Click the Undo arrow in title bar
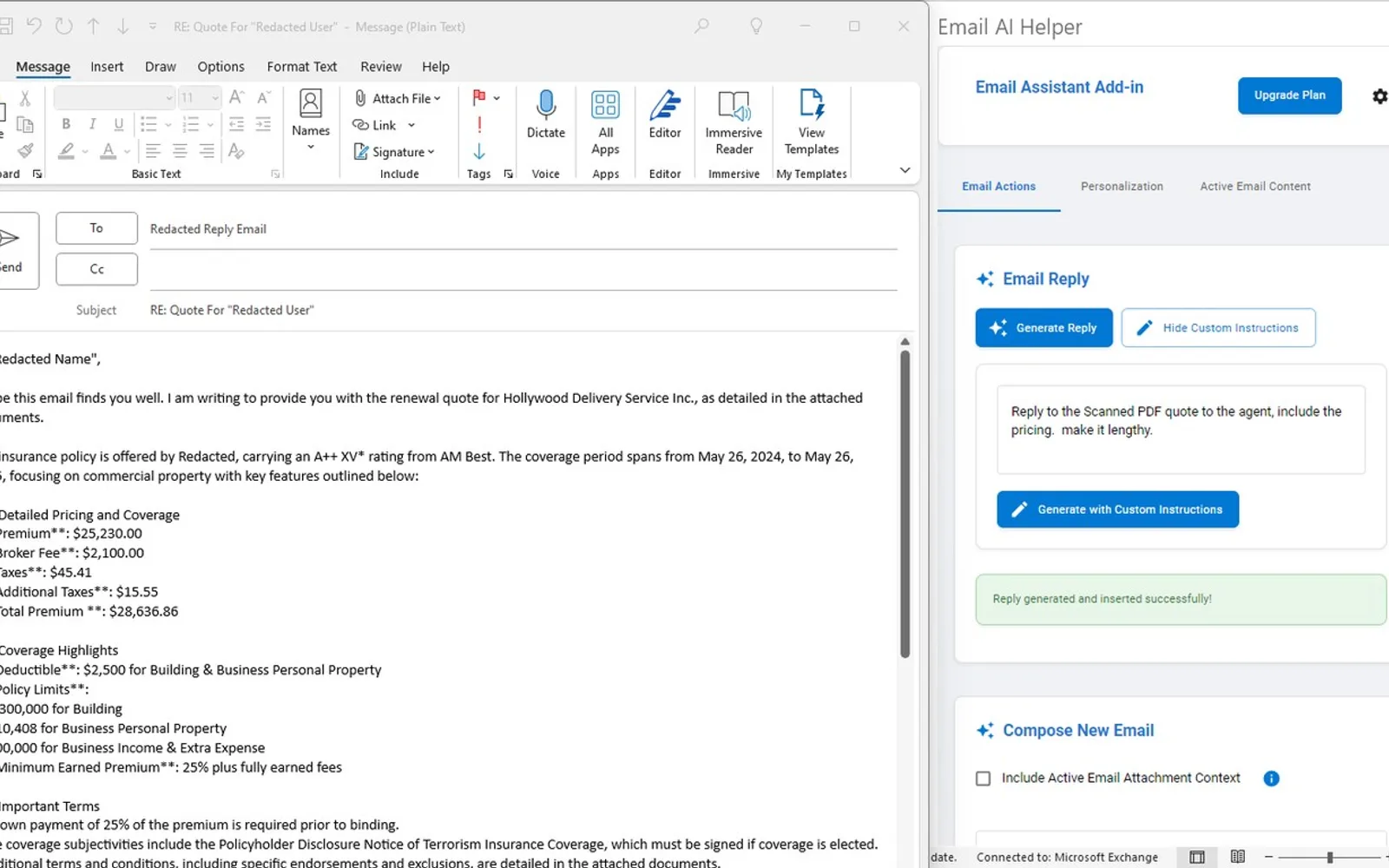 click(x=34, y=26)
